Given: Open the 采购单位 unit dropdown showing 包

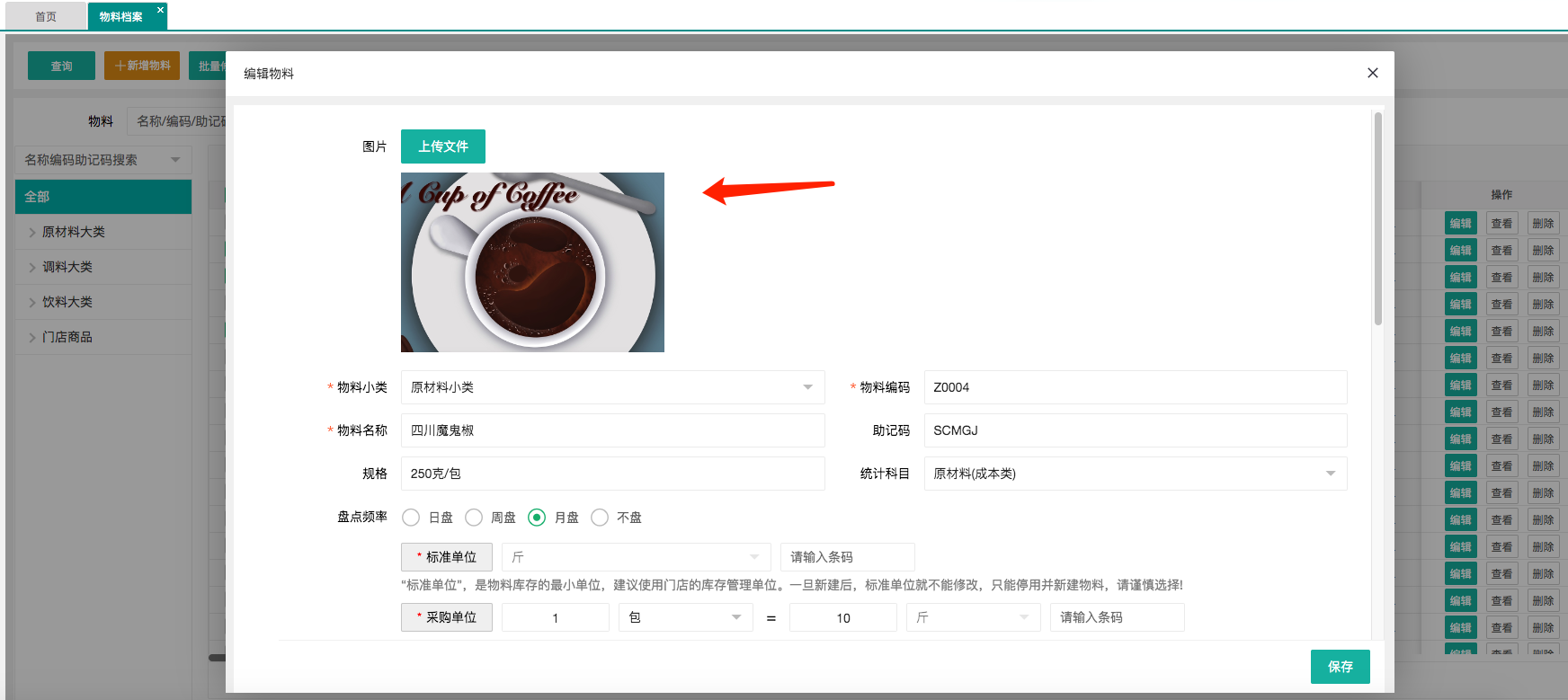Looking at the screenshot, I should click(x=685, y=617).
